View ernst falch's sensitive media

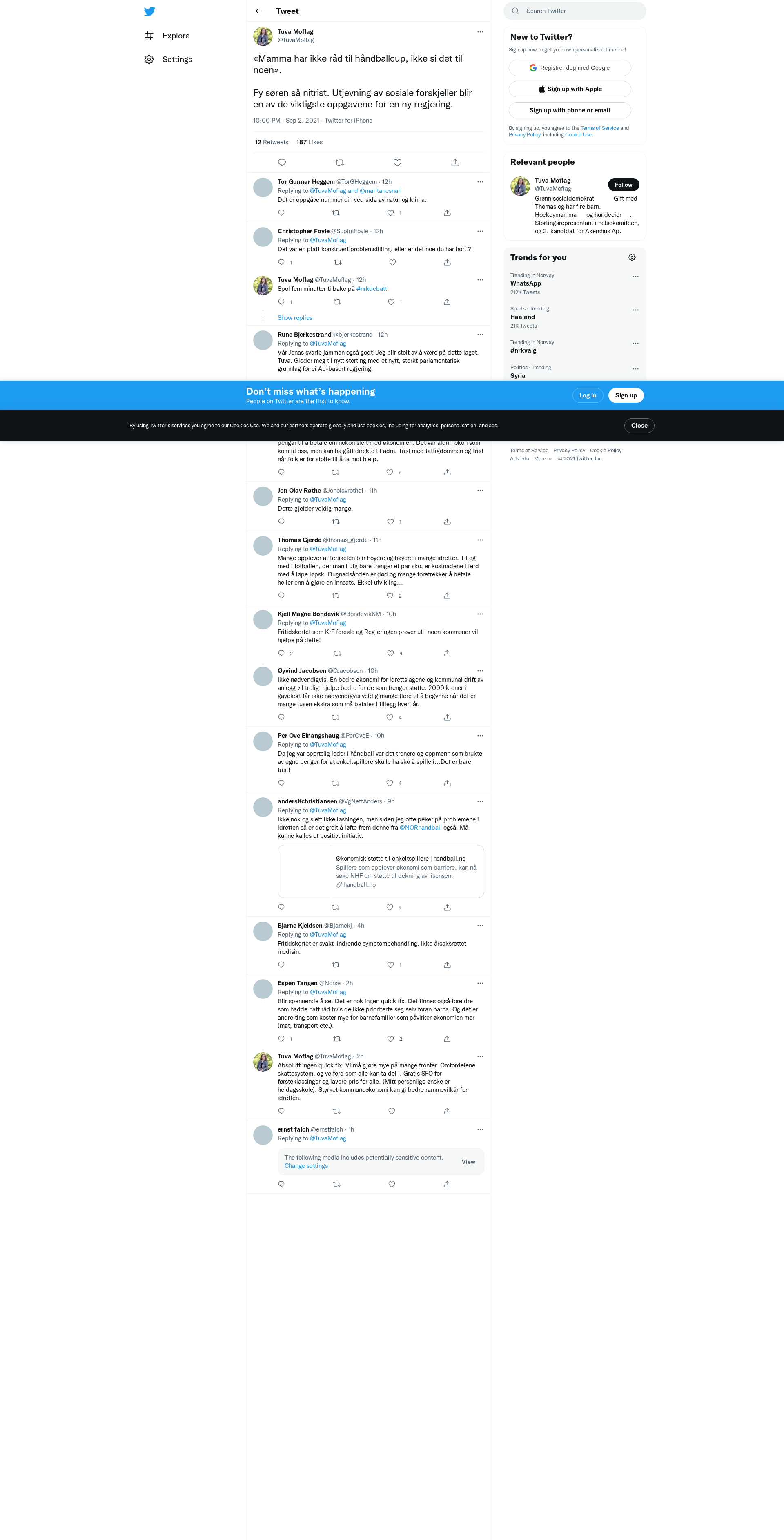click(468, 1162)
